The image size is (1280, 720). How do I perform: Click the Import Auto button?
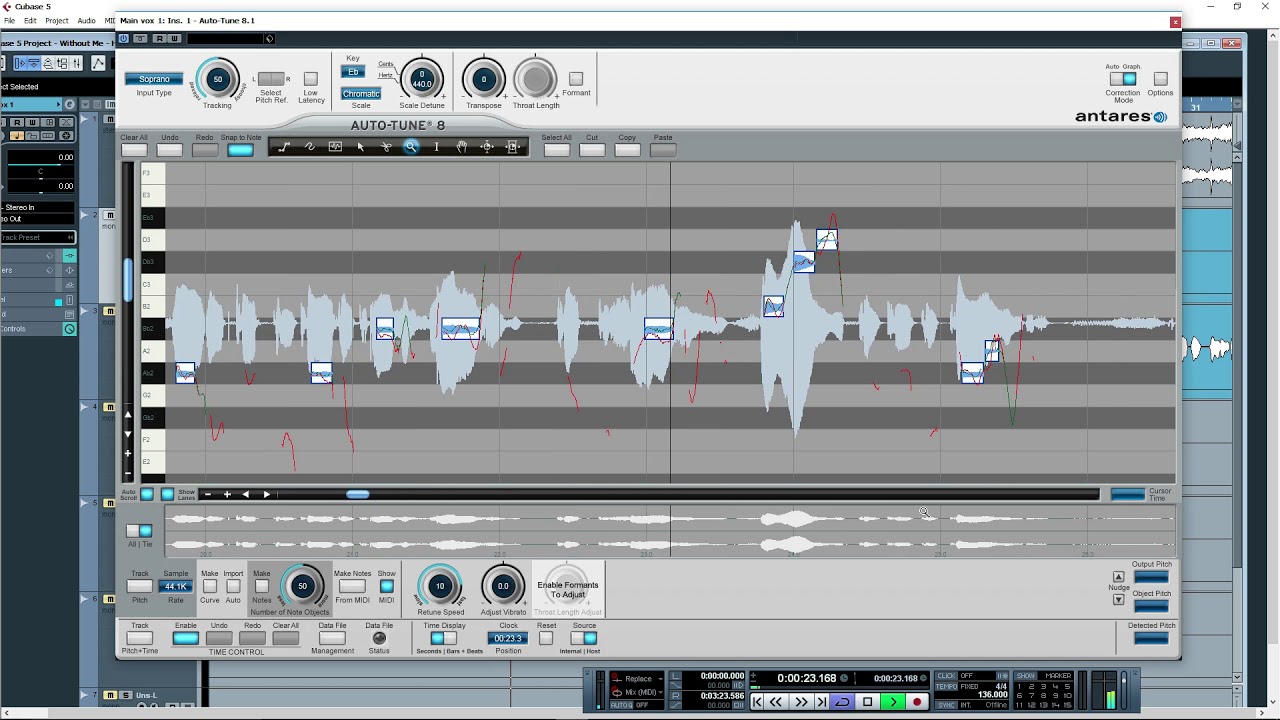[x=233, y=586]
